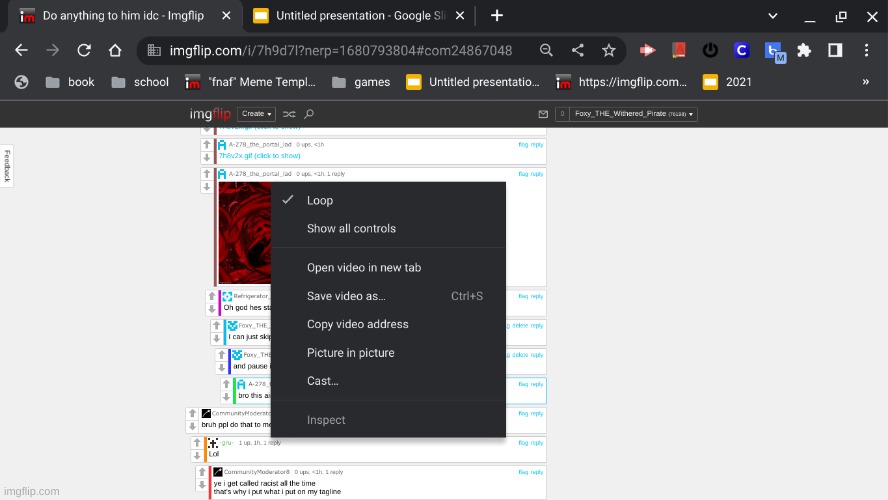Screen dimensions: 888x500
Task: Upvote the 'bruh ppl do that' comment
Action: (193, 413)
